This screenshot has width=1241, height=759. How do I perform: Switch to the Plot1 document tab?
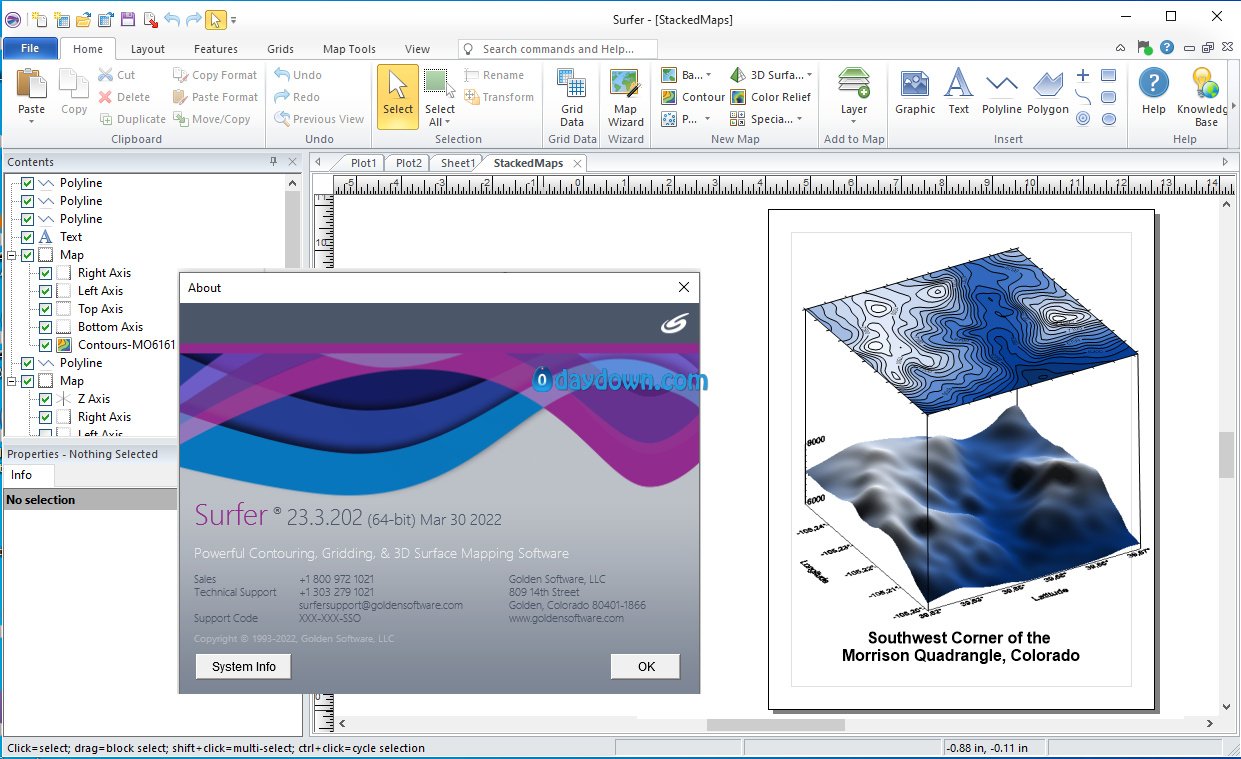[x=363, y=163]
